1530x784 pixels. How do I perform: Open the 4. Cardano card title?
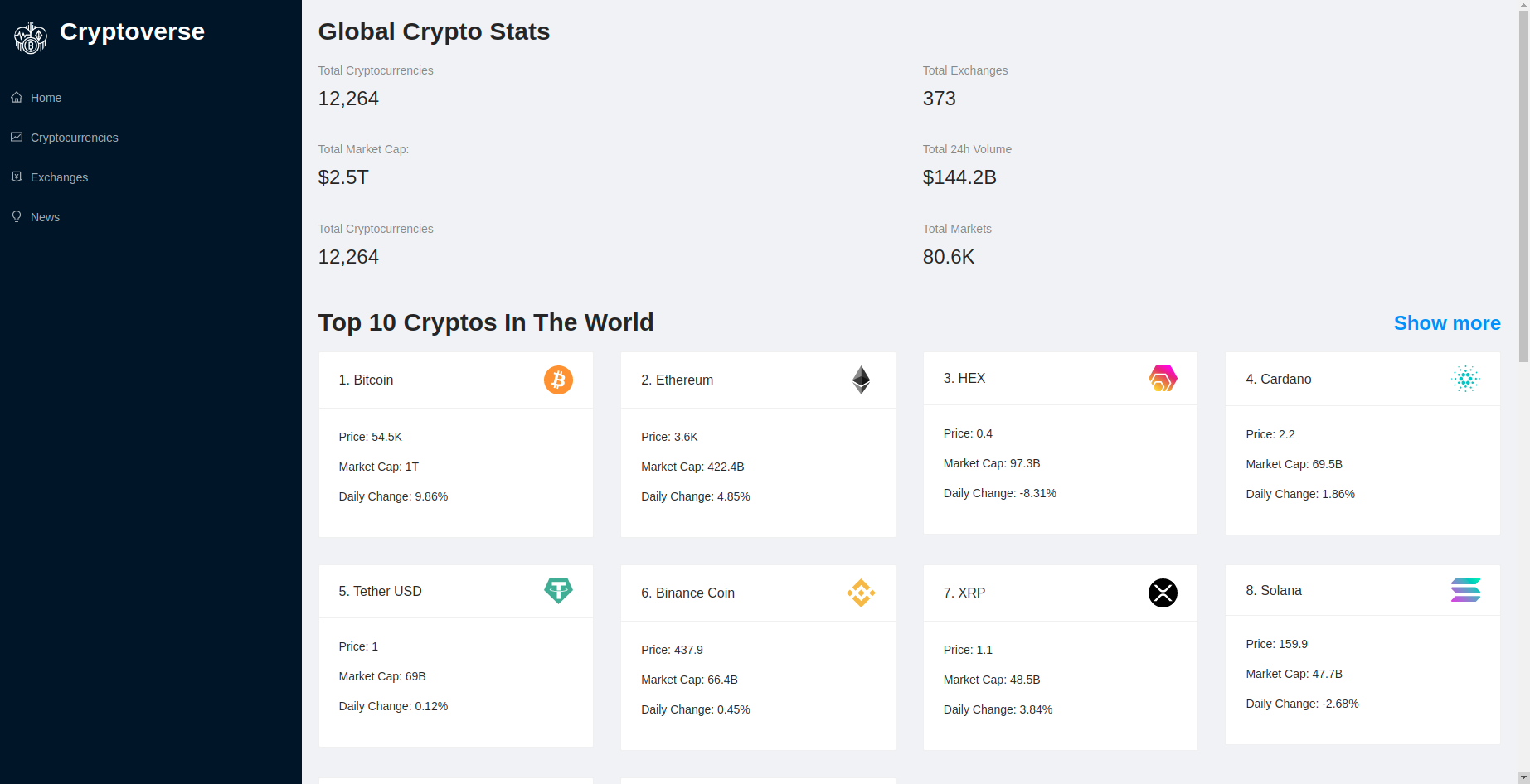1279,379
